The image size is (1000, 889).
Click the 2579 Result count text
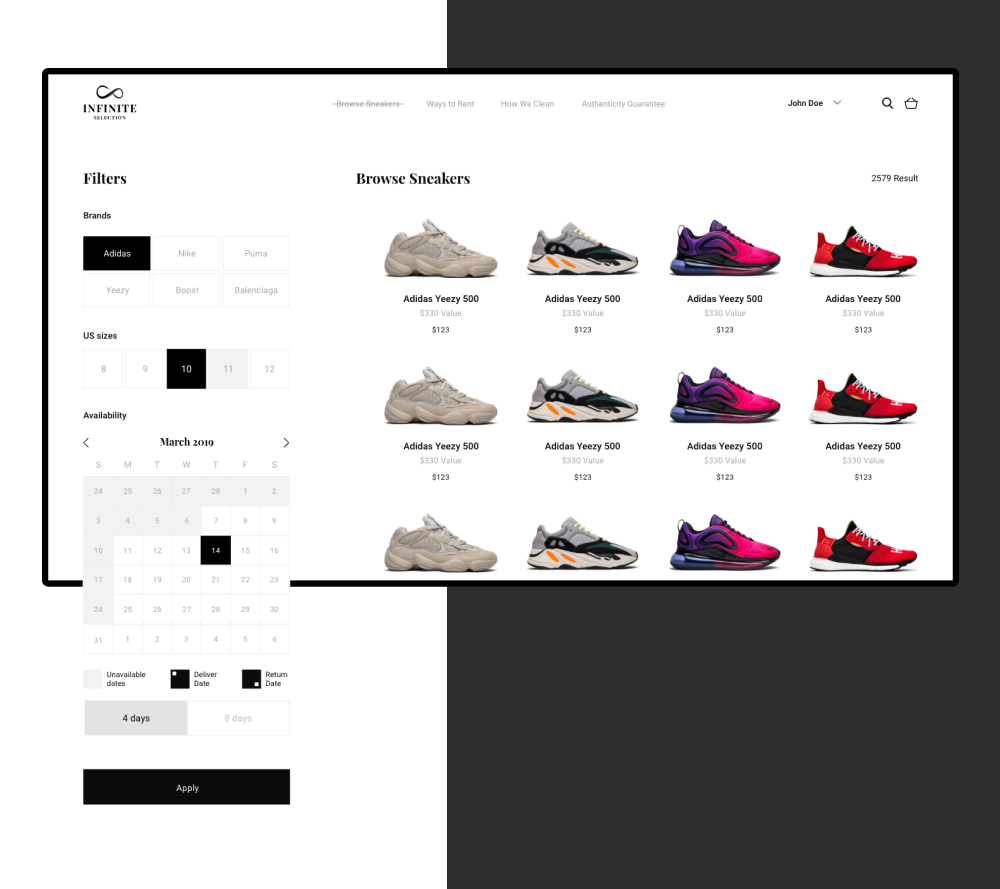tap(894, 178)
